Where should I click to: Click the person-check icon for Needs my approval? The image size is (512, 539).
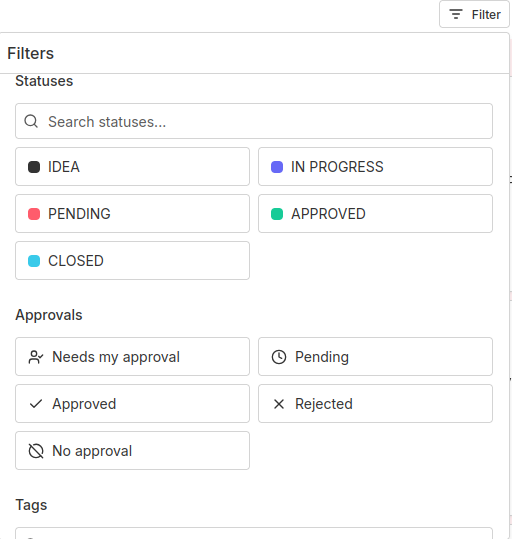[36, 357]
